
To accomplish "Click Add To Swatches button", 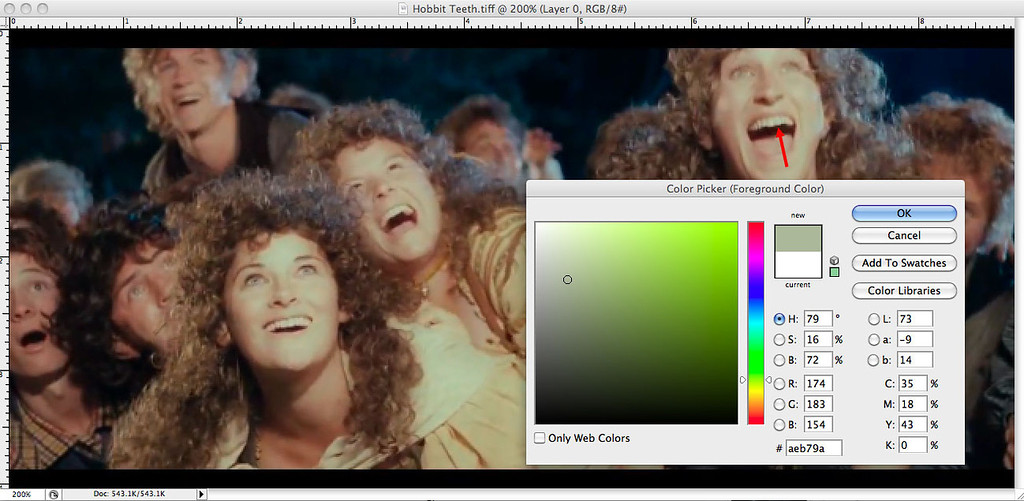I will pos(904,263).
